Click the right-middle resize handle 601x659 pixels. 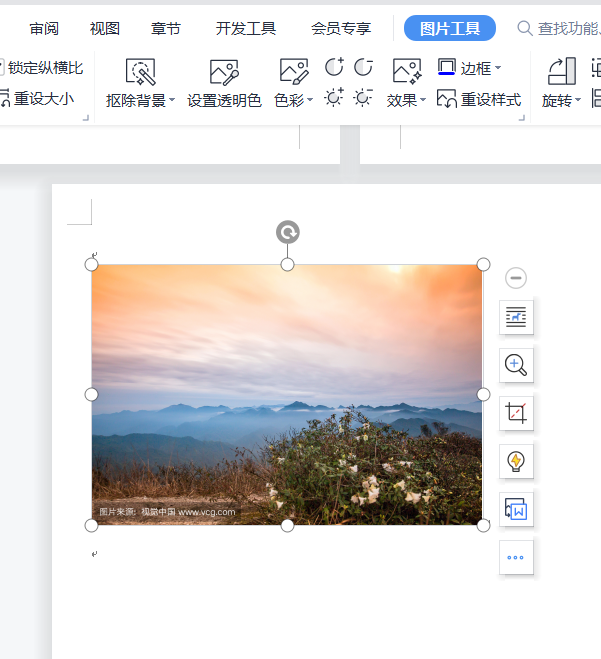click(483, 395)
